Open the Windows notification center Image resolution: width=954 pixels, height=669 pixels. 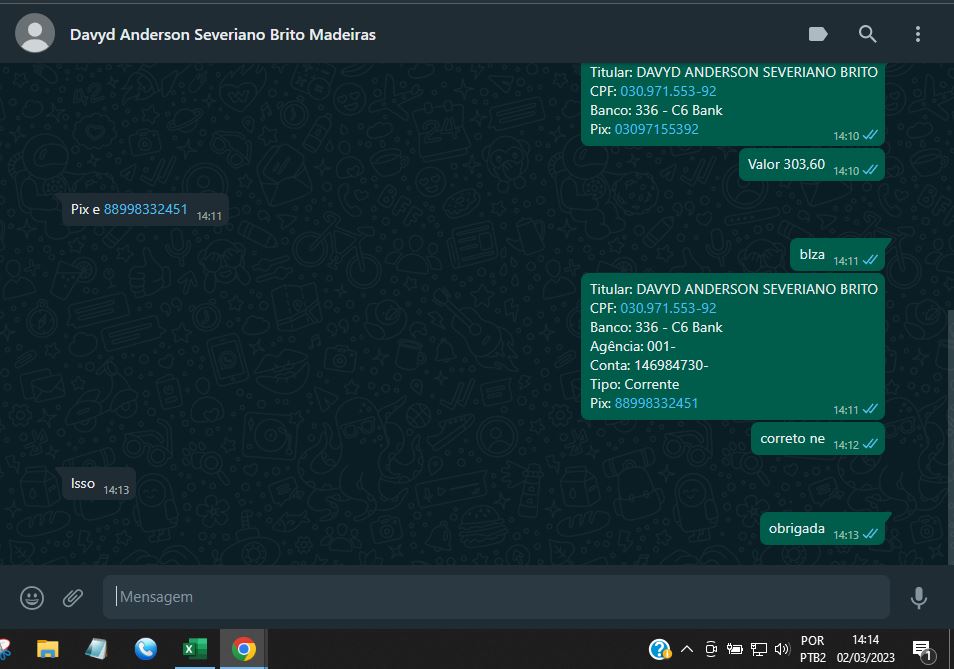tap(923, 649)
